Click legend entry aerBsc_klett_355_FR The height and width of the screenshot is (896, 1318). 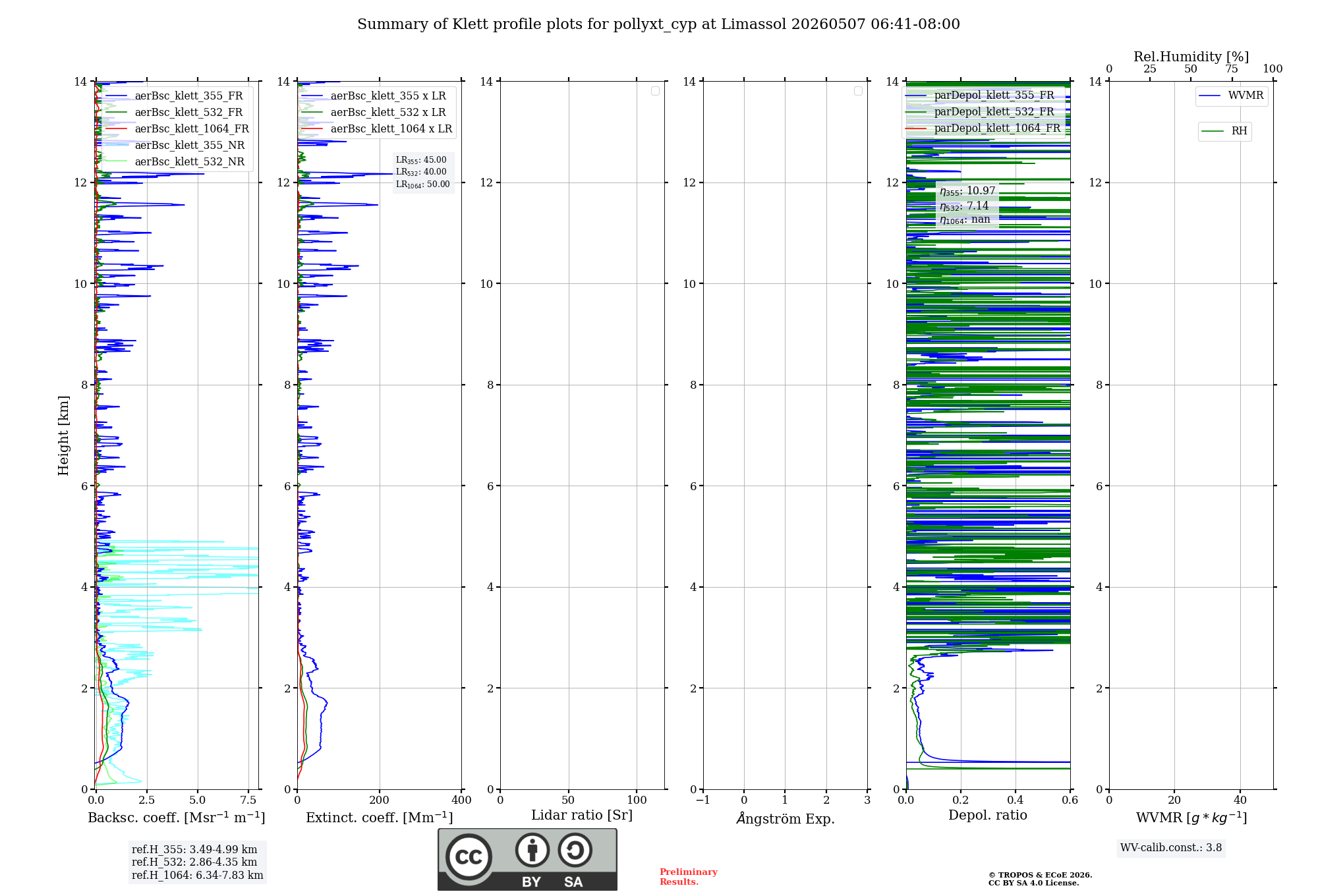(176, 96)
